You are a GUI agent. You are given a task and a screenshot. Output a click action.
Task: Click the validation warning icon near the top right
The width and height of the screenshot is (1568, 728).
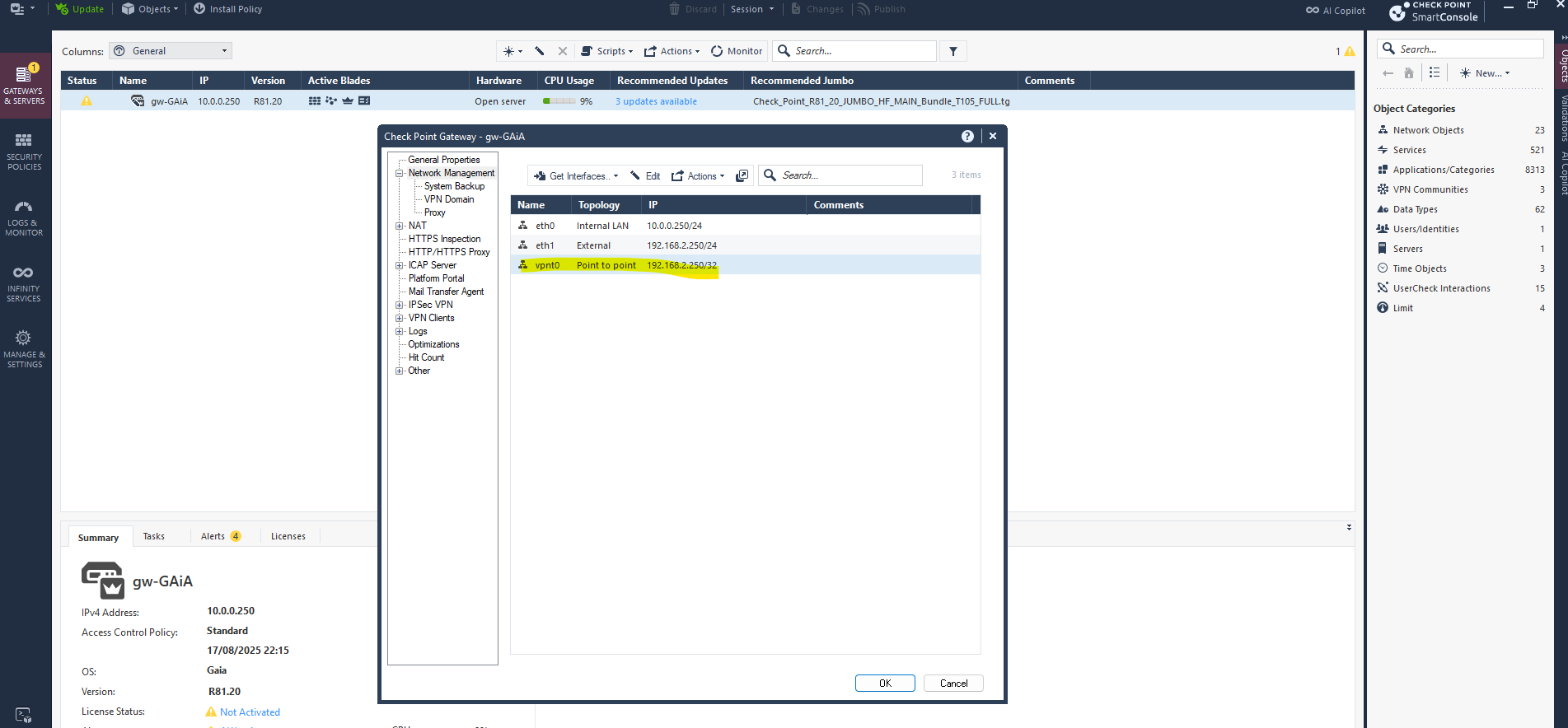tap(1350, 51)
